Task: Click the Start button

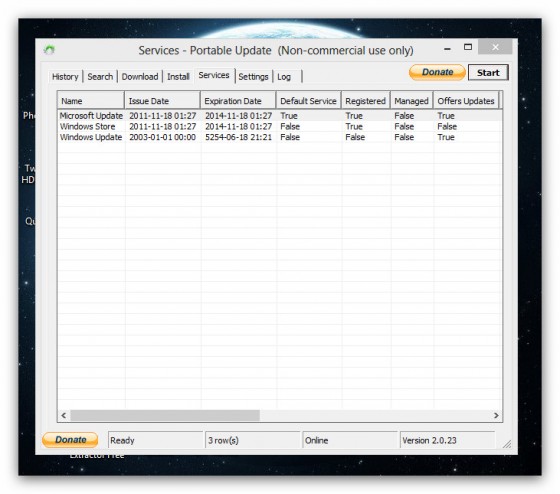Action: 488,73
